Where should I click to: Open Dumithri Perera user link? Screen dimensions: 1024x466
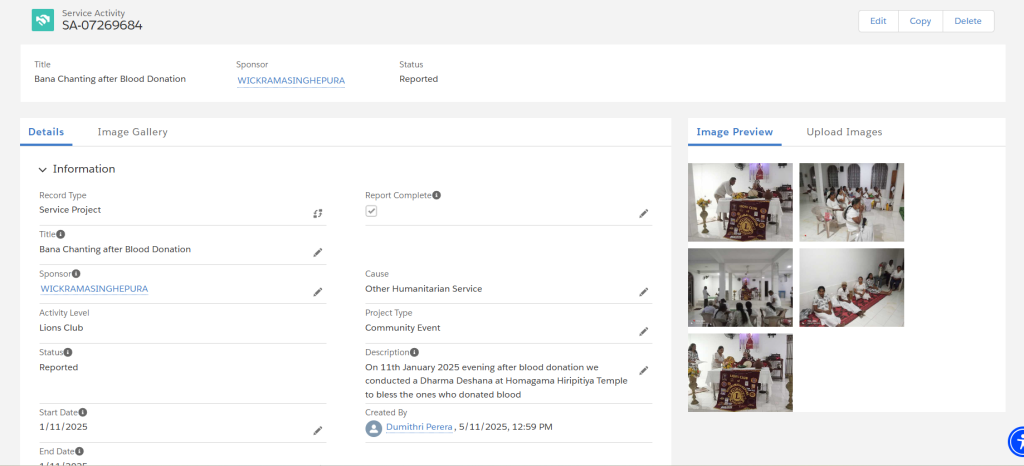419,427
